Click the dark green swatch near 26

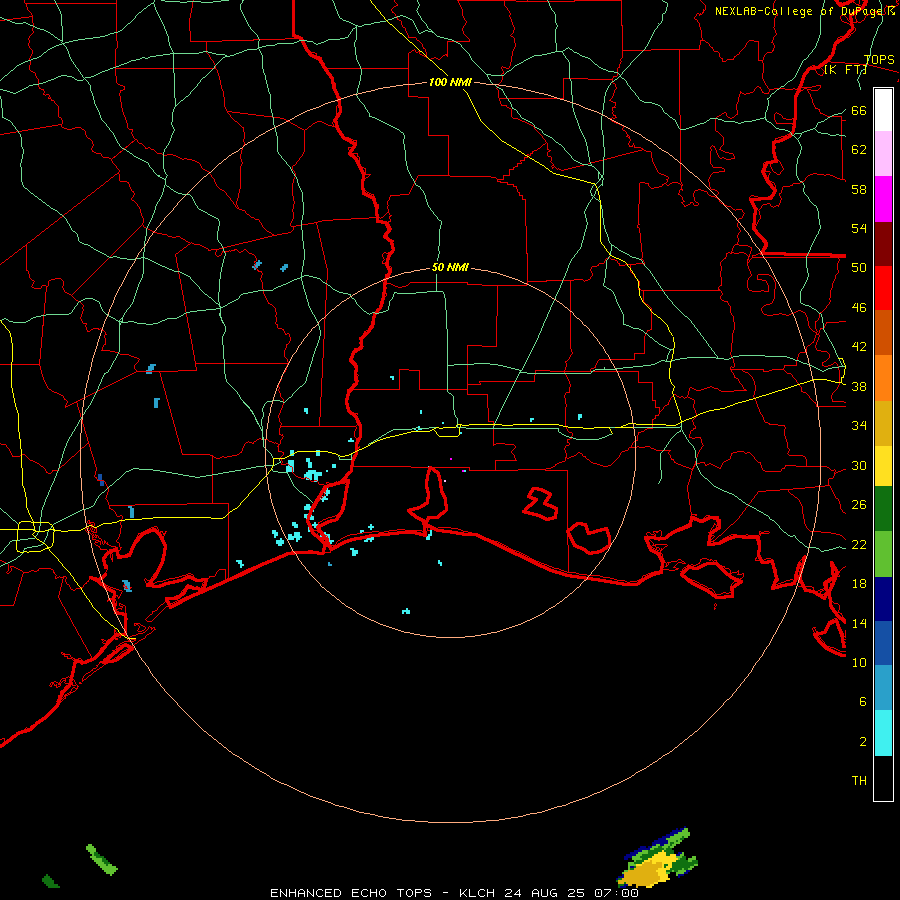pos(883,509)
